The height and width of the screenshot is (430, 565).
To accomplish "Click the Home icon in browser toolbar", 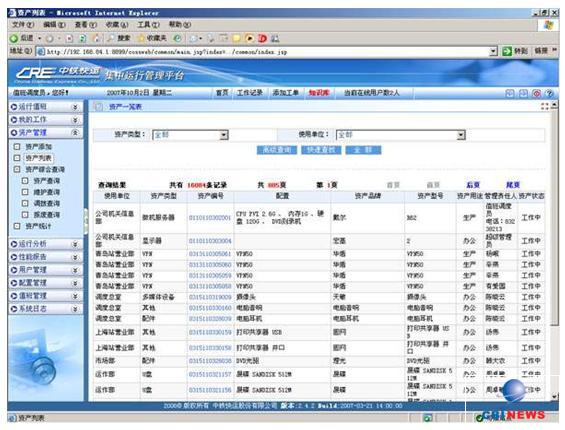I will [96, 38].
